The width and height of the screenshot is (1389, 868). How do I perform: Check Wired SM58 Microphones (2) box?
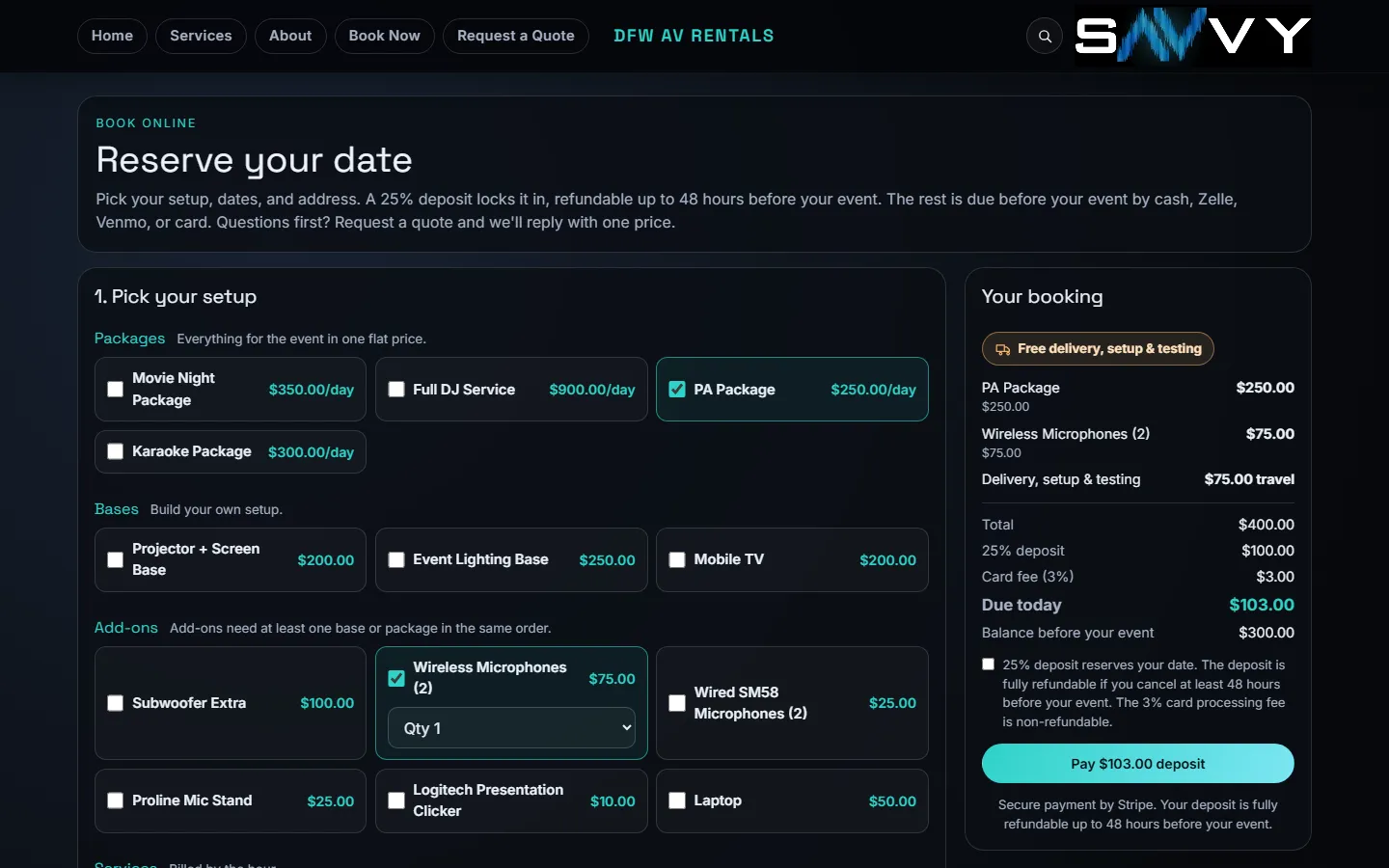pos(677,703)
